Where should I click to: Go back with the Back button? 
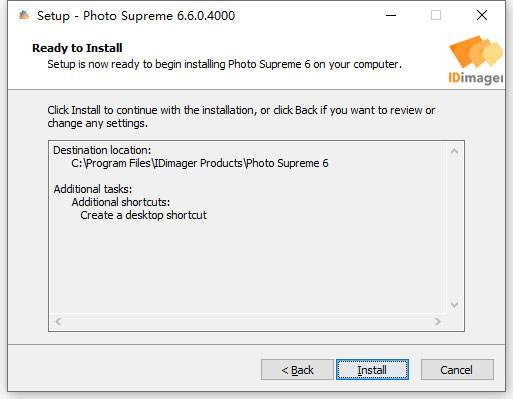coord(297,369)
